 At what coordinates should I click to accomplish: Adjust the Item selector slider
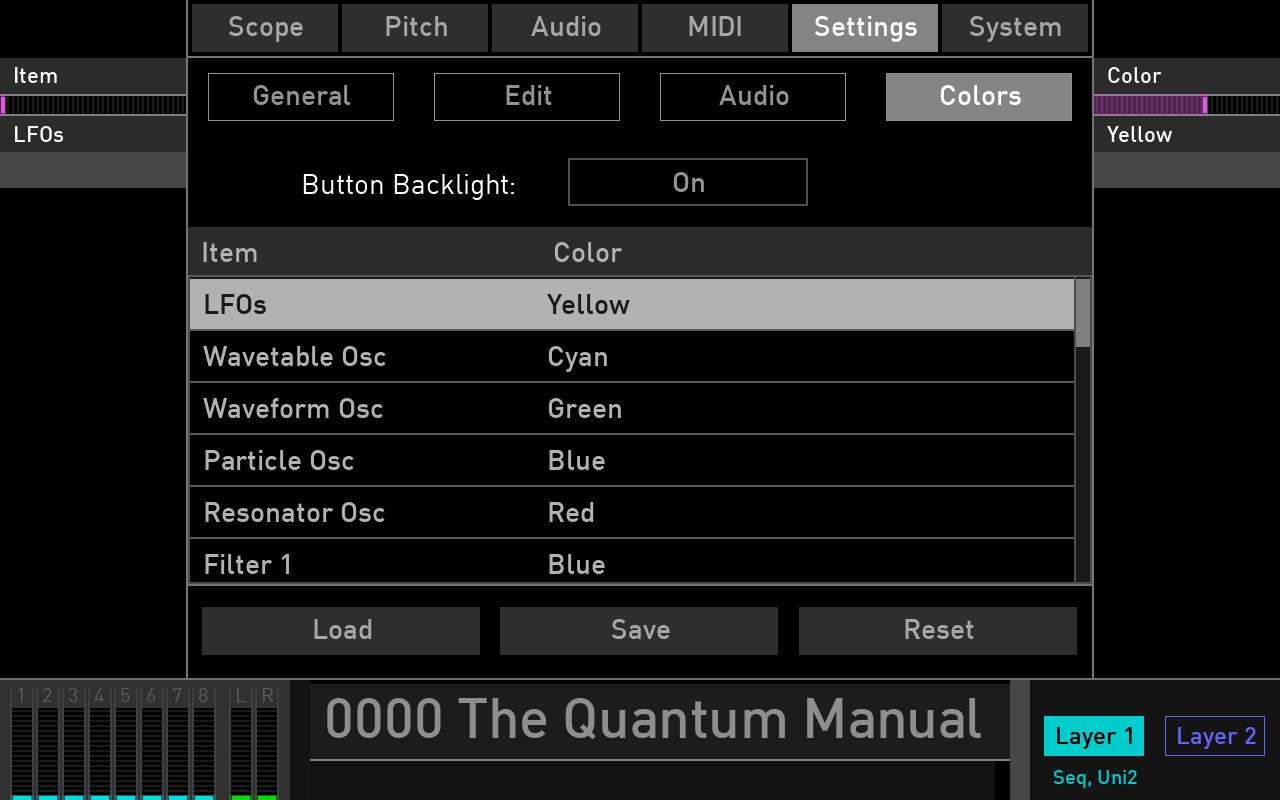[93, 103]
